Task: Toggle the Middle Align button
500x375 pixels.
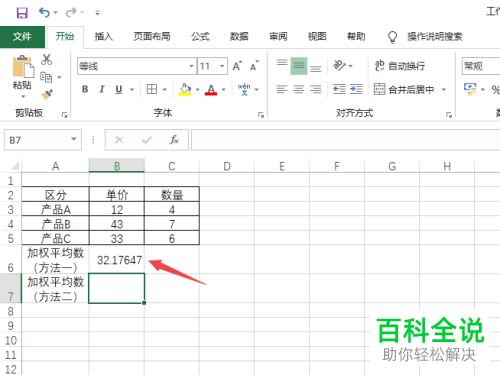Action: 299,66
